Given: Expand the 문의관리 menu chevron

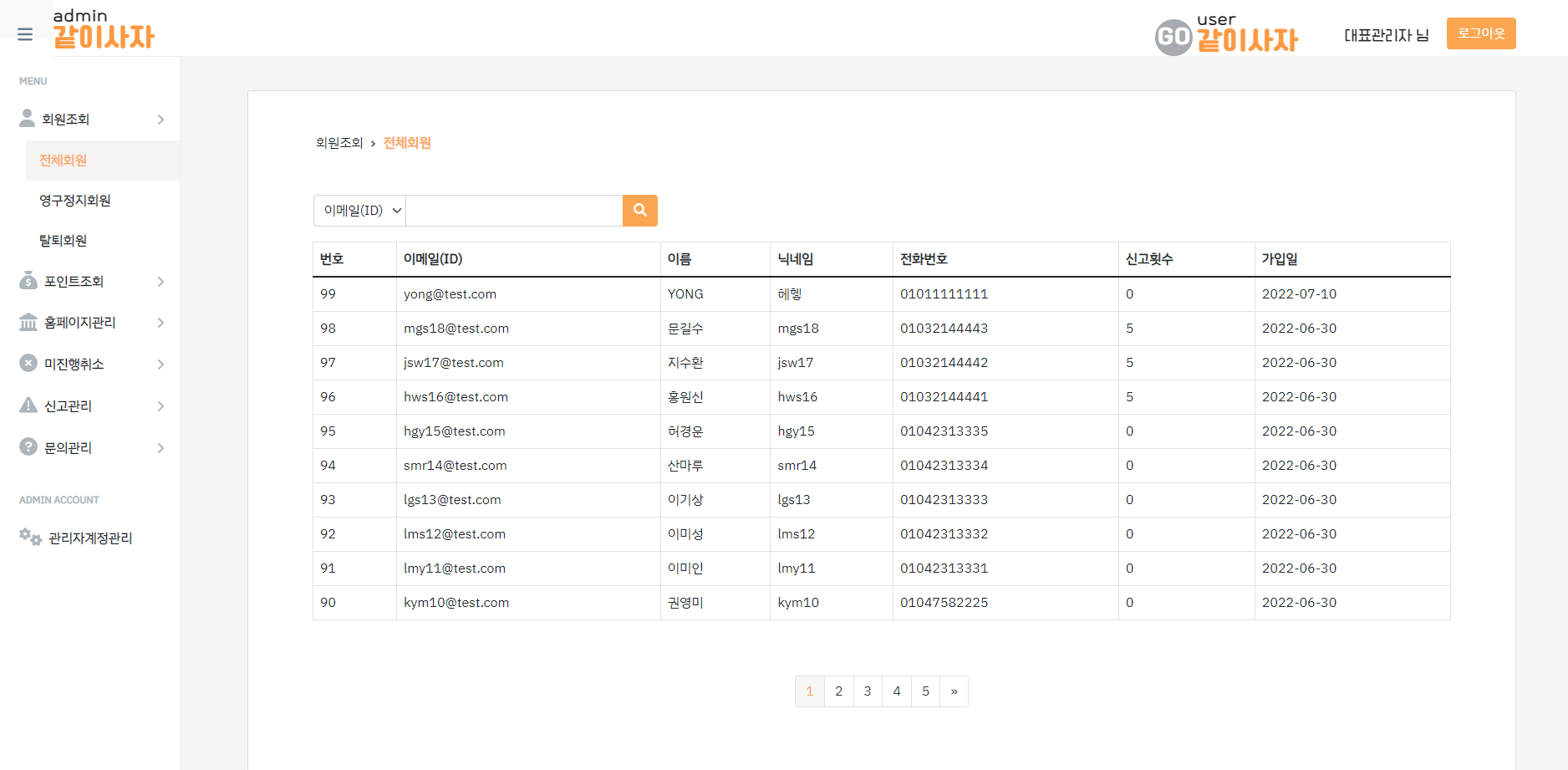Looking at the screenshot, I should click(160, 448).
